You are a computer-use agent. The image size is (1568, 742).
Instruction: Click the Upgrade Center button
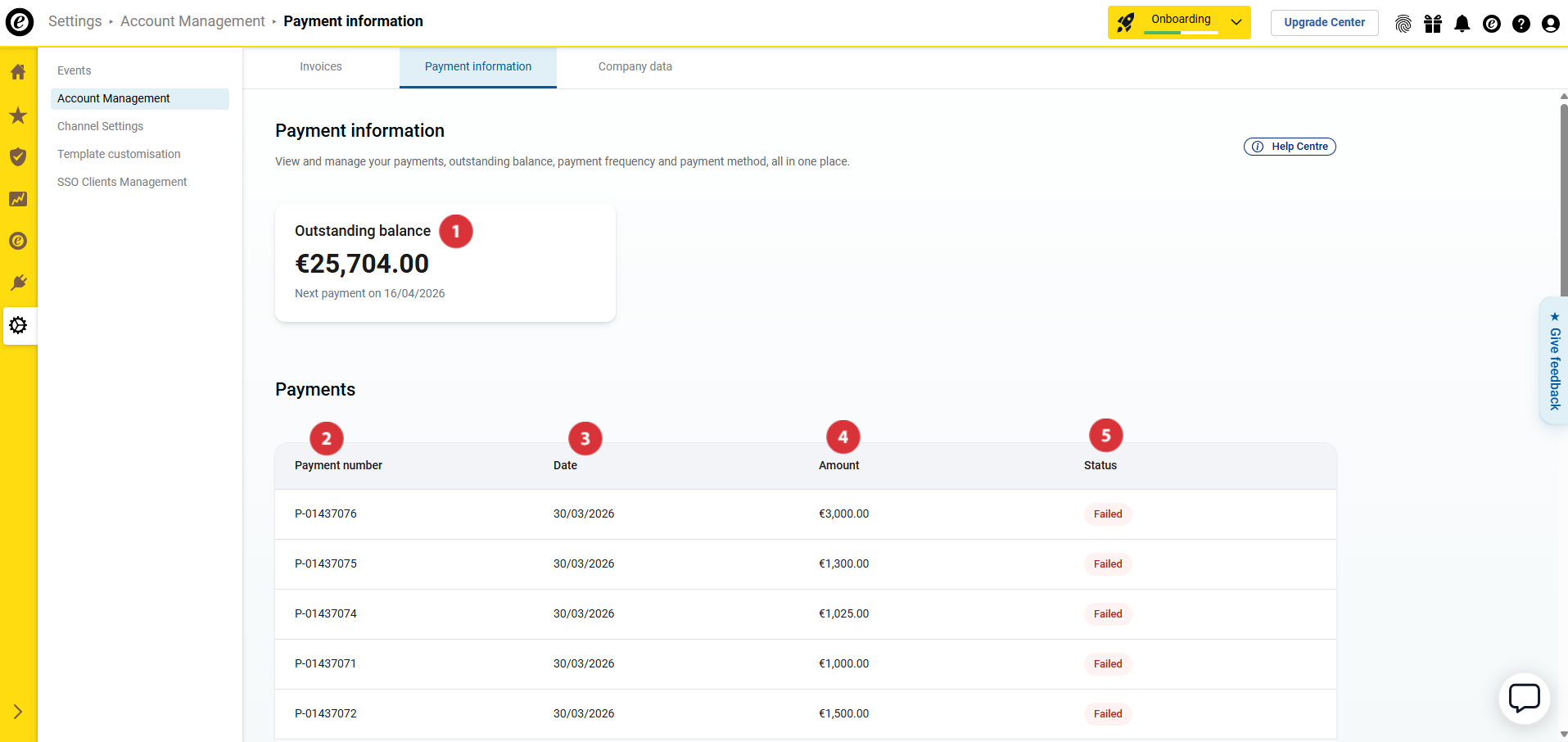click(x=1323, y=22)
